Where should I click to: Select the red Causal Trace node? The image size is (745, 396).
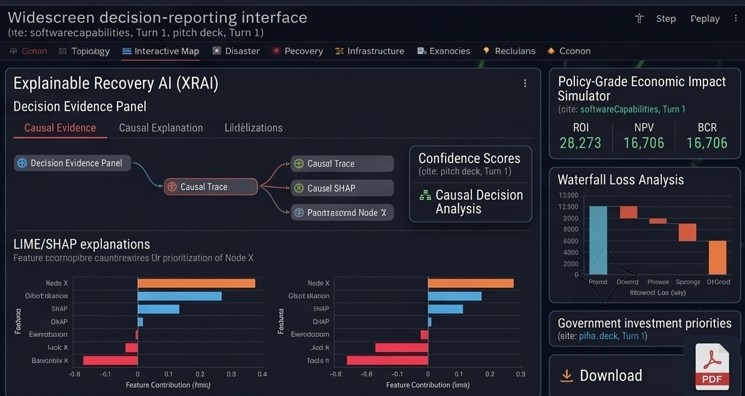211,187
